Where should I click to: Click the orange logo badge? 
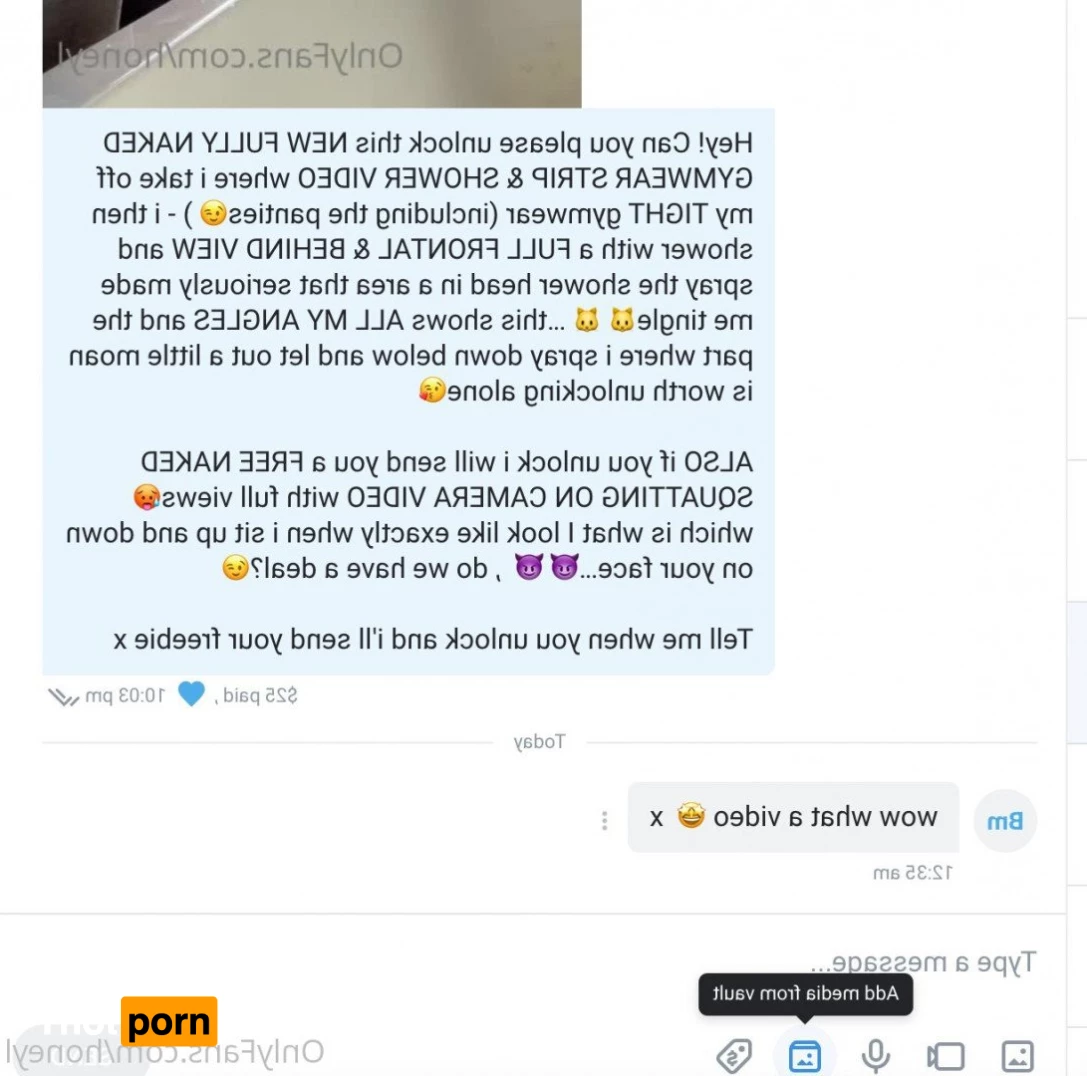tap(168, 1021)
